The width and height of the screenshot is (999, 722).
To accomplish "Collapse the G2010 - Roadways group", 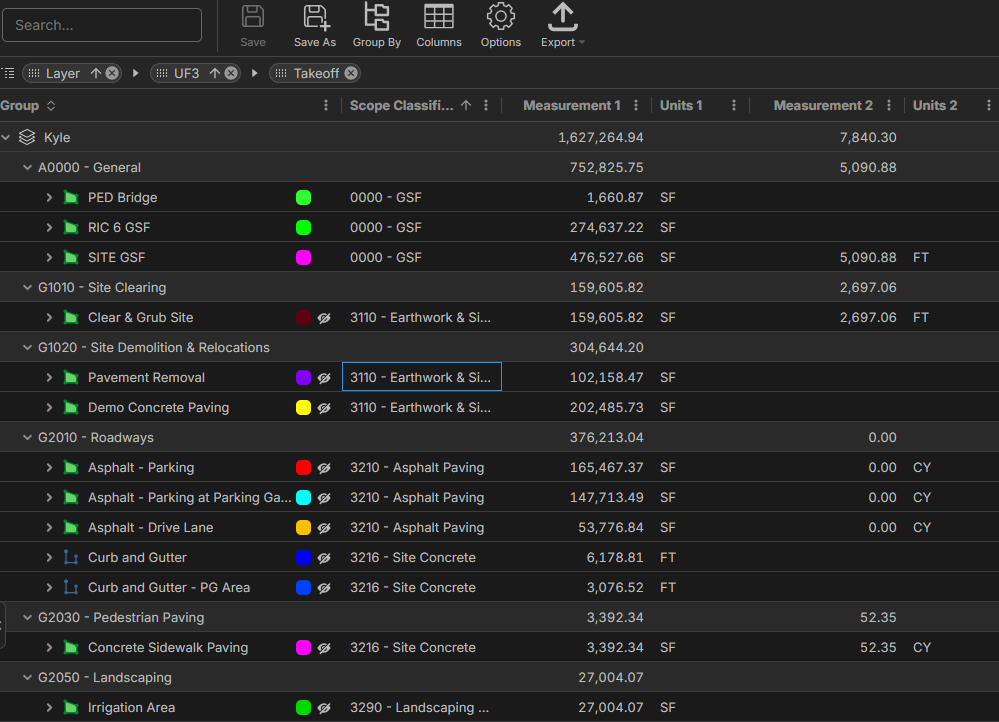I will pyautogui.click(x=28, y=438).
